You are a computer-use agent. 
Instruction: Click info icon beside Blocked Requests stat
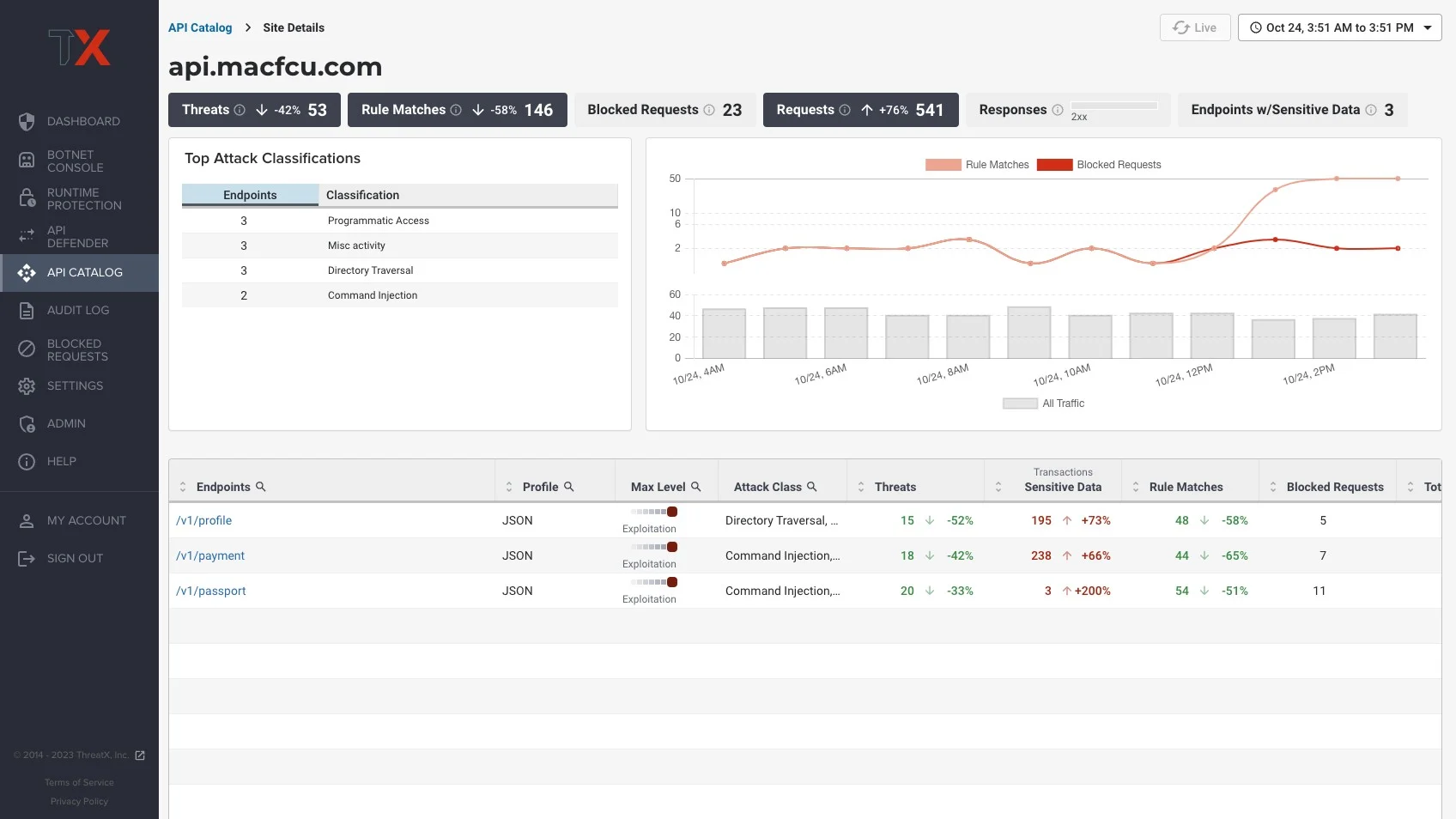[x=709, y=110]
